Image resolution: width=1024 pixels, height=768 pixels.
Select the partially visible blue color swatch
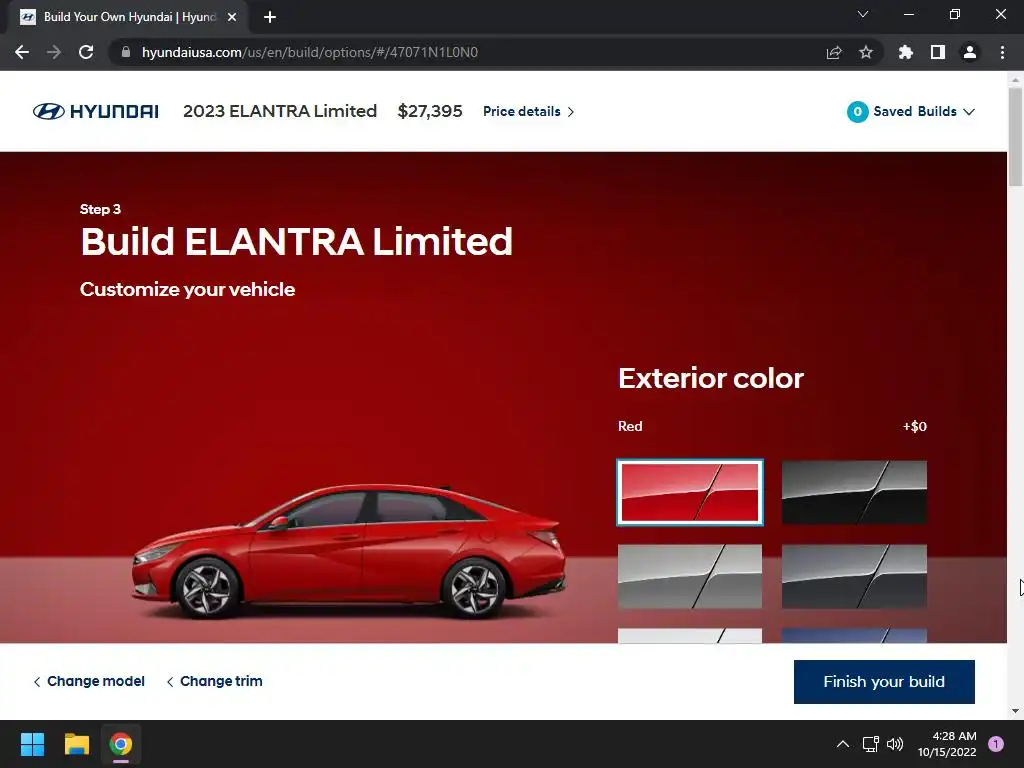854,635
